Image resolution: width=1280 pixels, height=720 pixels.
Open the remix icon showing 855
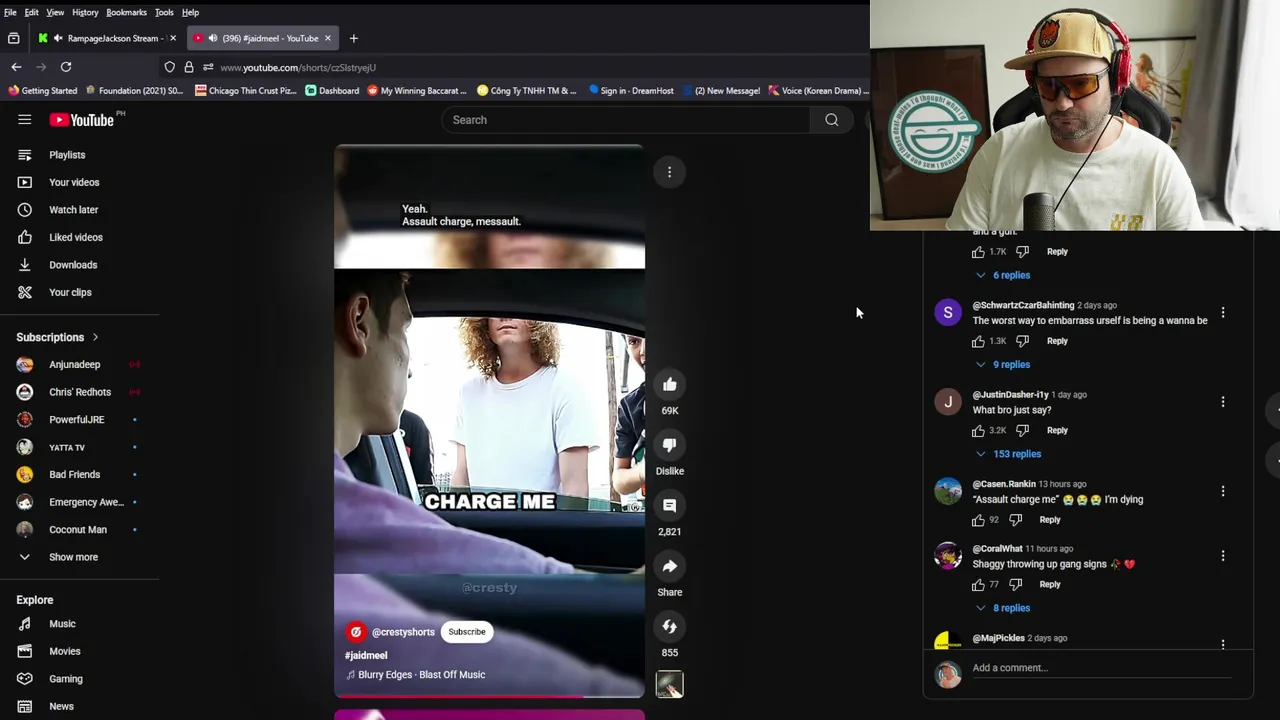(x=670, y=627)
